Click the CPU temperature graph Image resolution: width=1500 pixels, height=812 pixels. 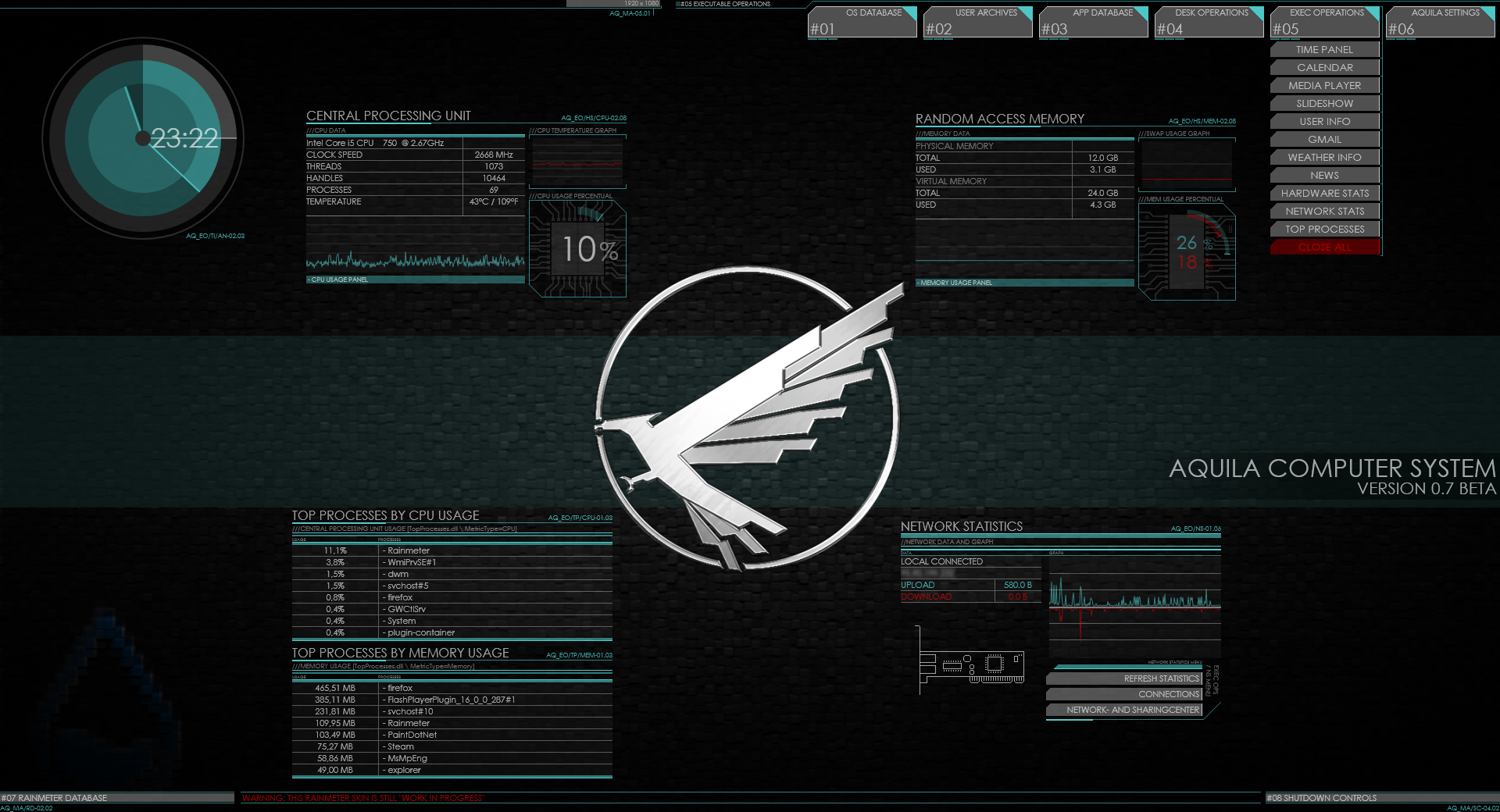point(577,162)
